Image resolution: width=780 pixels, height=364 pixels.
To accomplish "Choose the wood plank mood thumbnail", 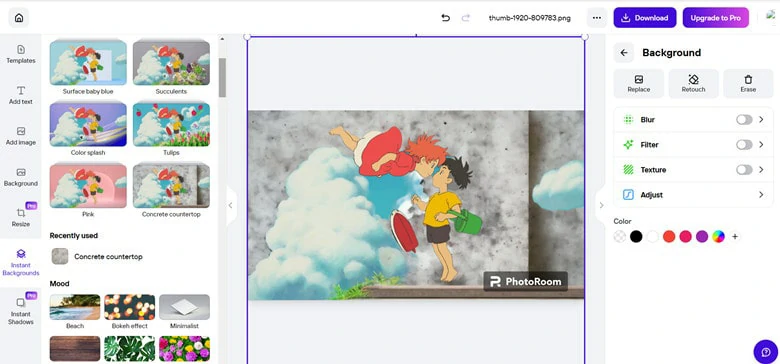I will [x=75, y=349].
